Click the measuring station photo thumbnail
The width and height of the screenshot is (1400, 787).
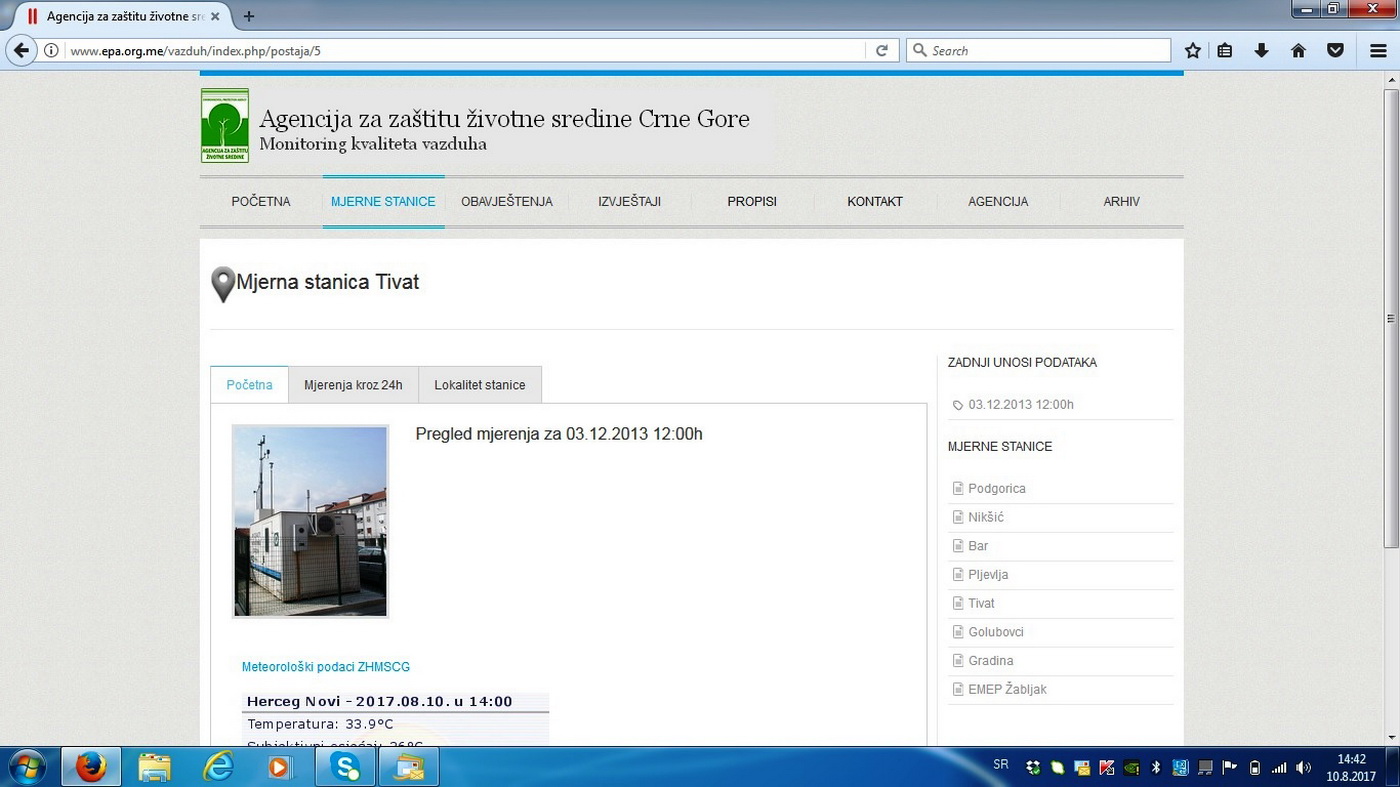click(x=310, y=521)
